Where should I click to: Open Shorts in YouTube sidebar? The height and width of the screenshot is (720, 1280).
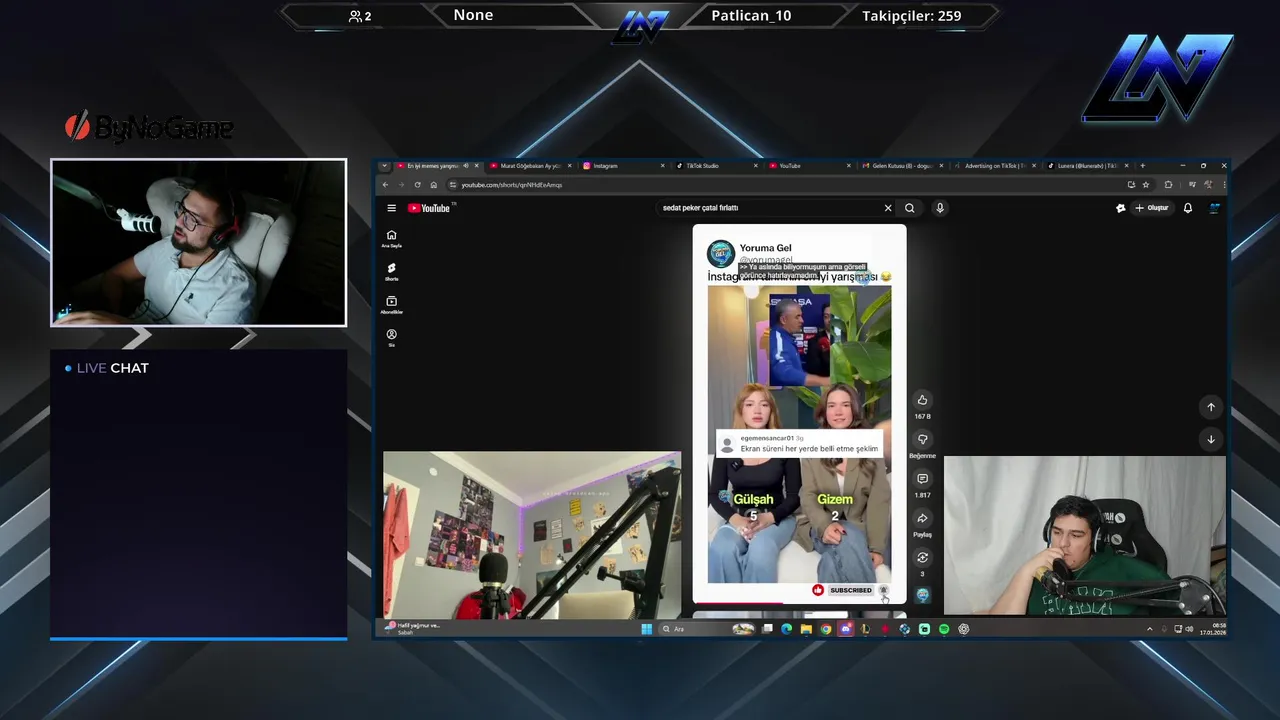coord(391,272)
